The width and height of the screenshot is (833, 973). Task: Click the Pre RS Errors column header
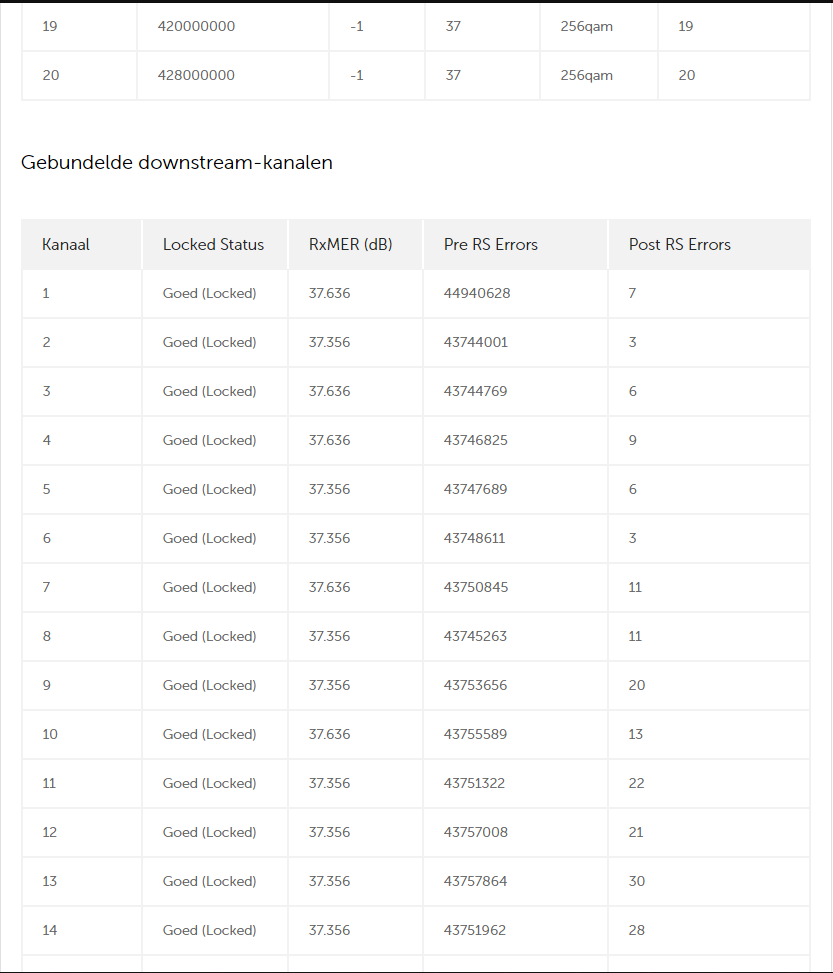490,244
